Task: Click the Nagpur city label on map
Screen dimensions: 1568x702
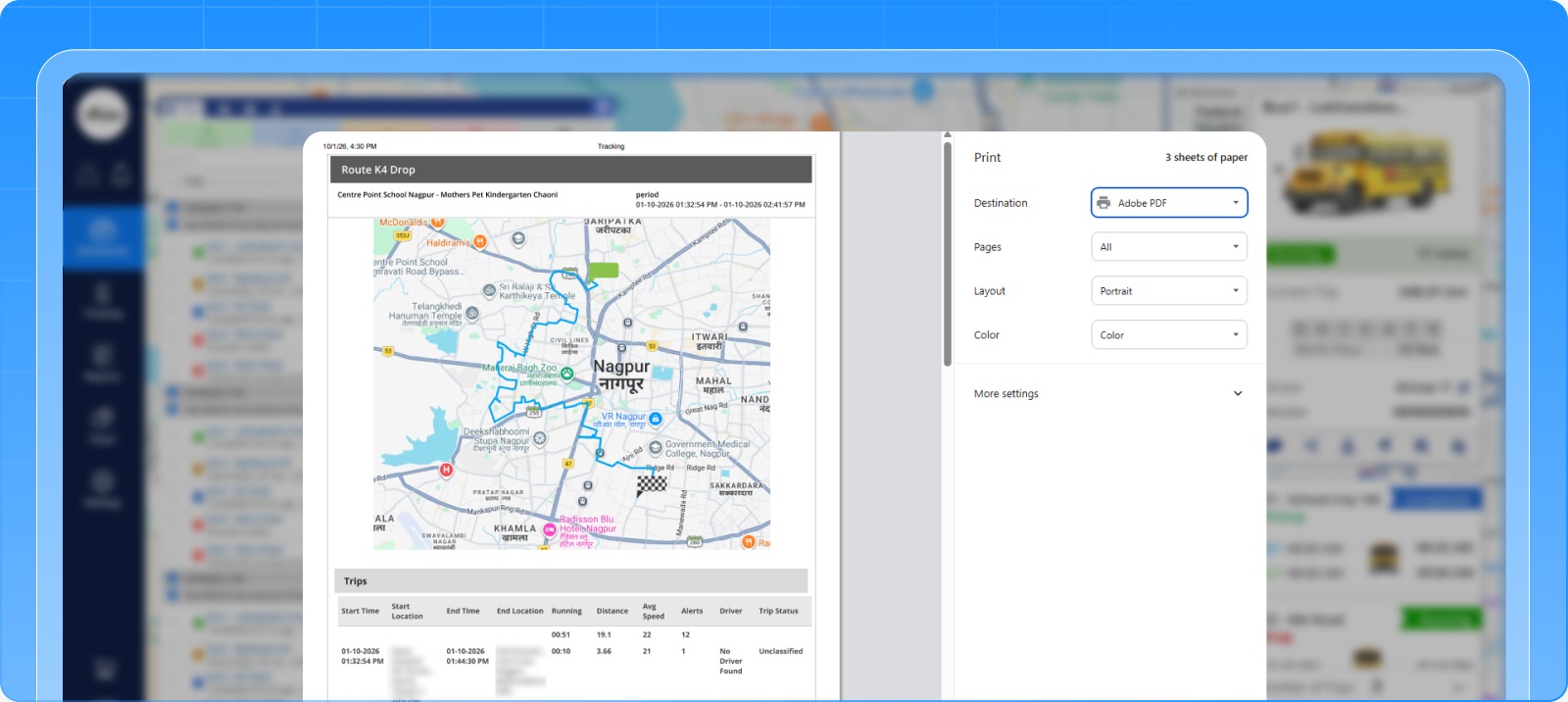Action: click(620, 374)
